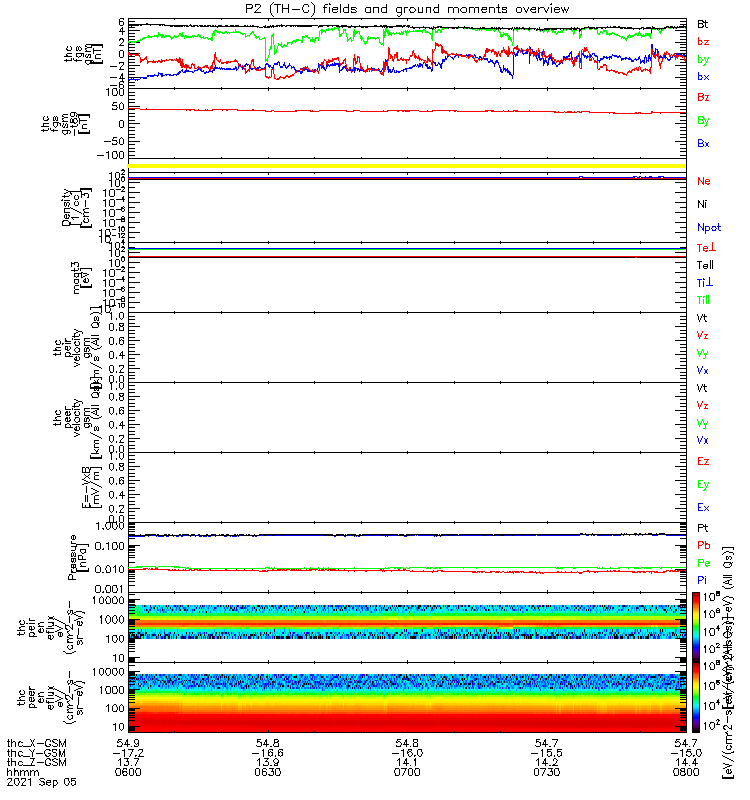
Task: Select the Y-GSM position value '-16.0'
Action: [407, 753]
